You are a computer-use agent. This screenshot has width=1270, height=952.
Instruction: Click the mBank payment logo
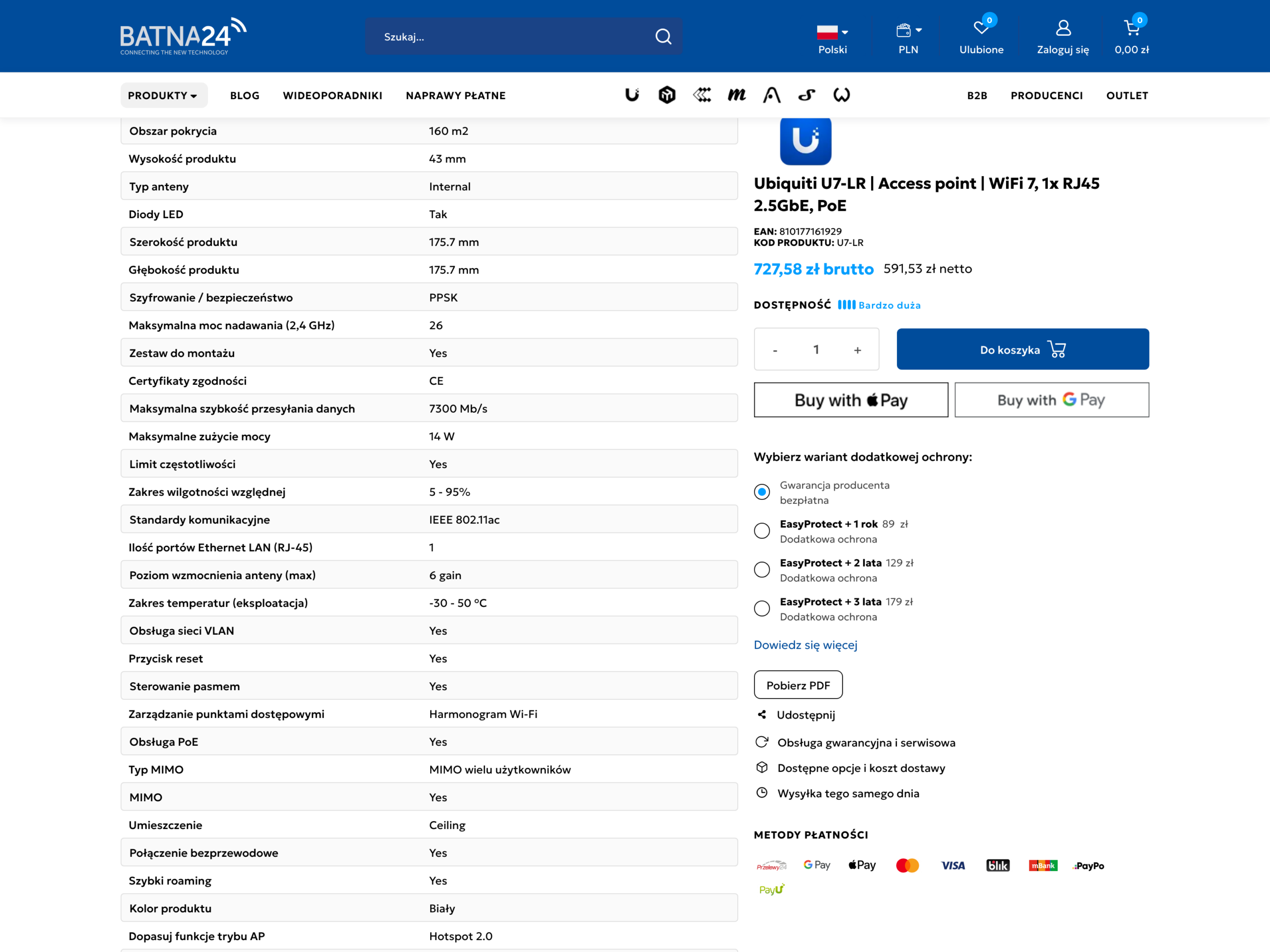coord(1043,865)
